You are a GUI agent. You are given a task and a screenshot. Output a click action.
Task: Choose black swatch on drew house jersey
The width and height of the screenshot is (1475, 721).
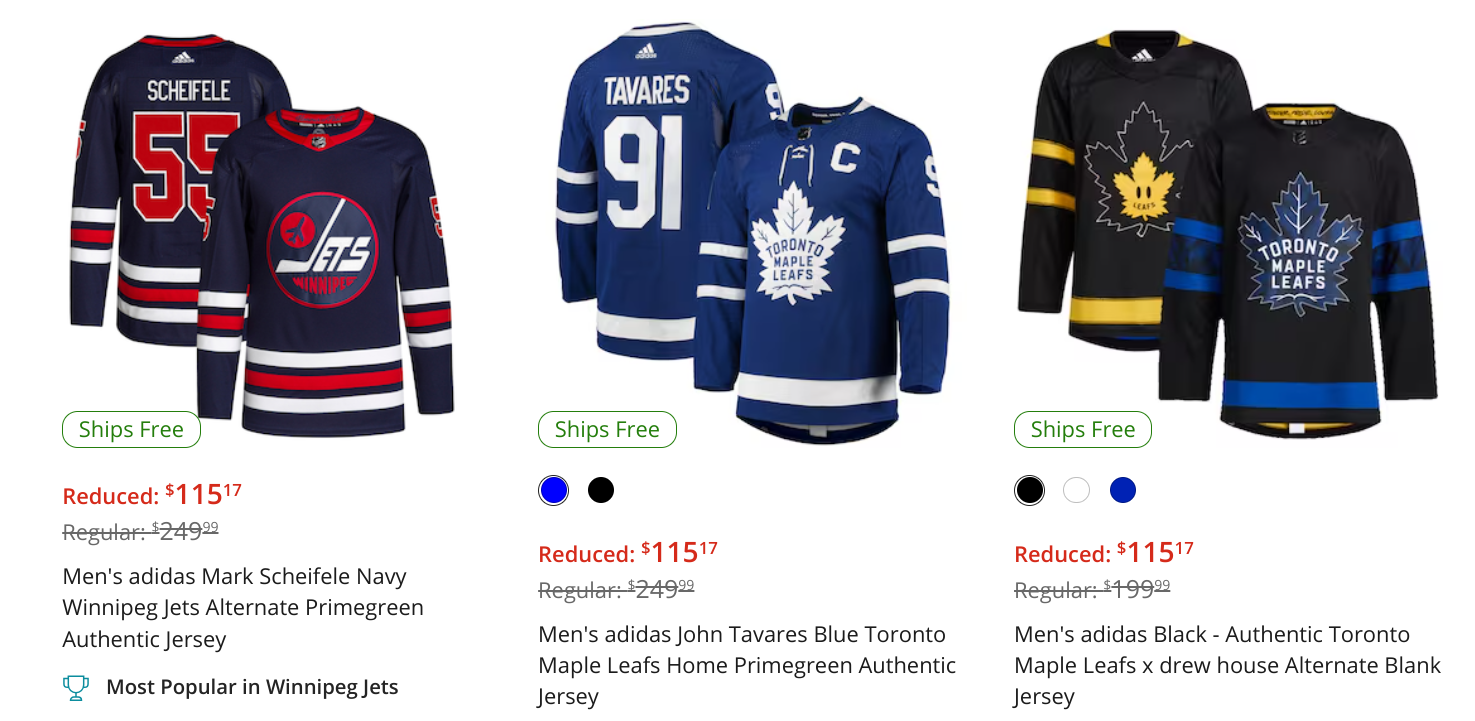pos(1029,490)
